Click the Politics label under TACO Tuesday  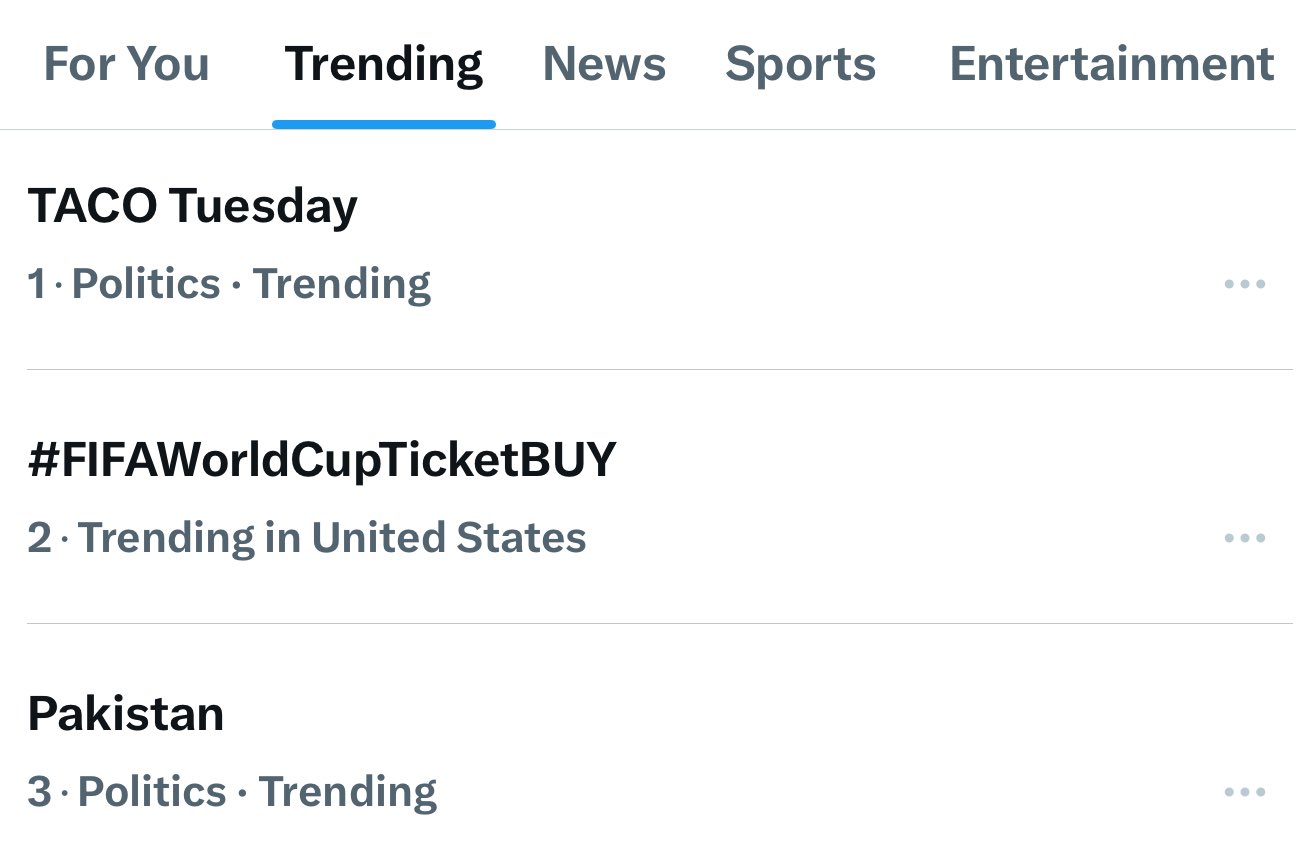tap(146, 284)
